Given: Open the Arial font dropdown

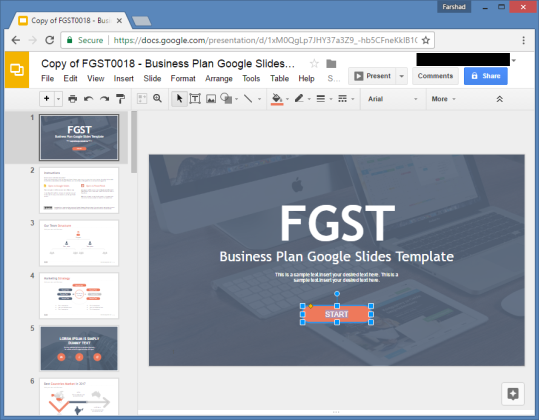Looking at the screenshot, I should point(393,99).
